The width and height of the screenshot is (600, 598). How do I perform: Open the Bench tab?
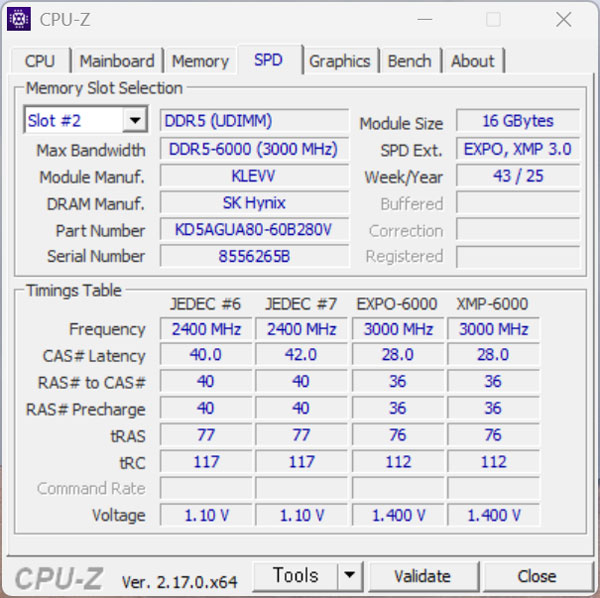(409, 61)
